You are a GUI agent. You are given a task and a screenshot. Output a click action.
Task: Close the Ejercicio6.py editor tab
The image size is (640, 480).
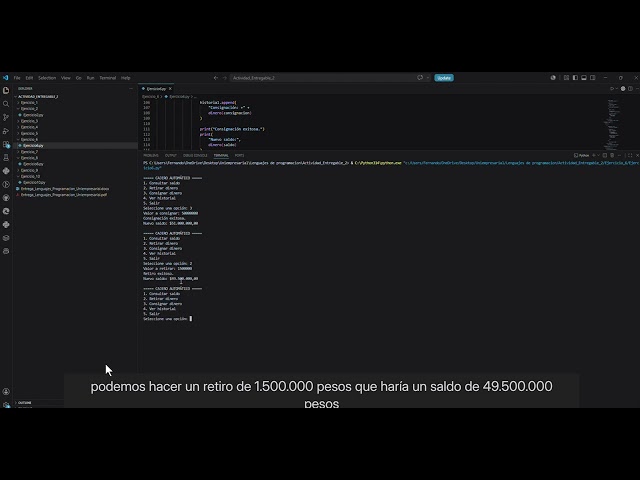tap(170, 89)
